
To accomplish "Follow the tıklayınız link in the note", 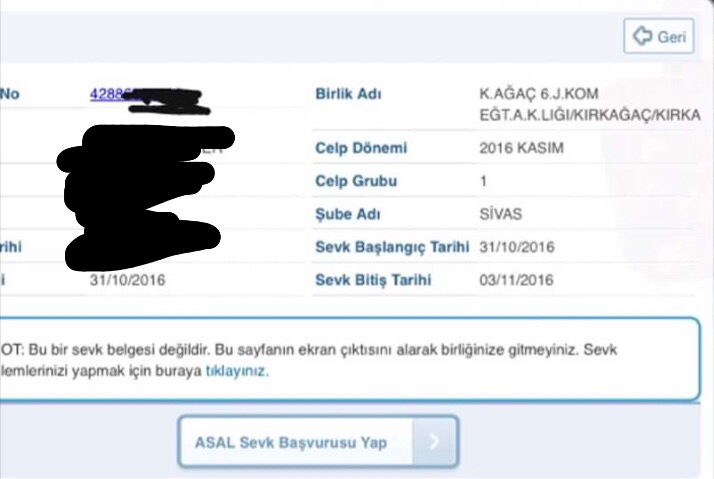I will (x=237, y=371).
